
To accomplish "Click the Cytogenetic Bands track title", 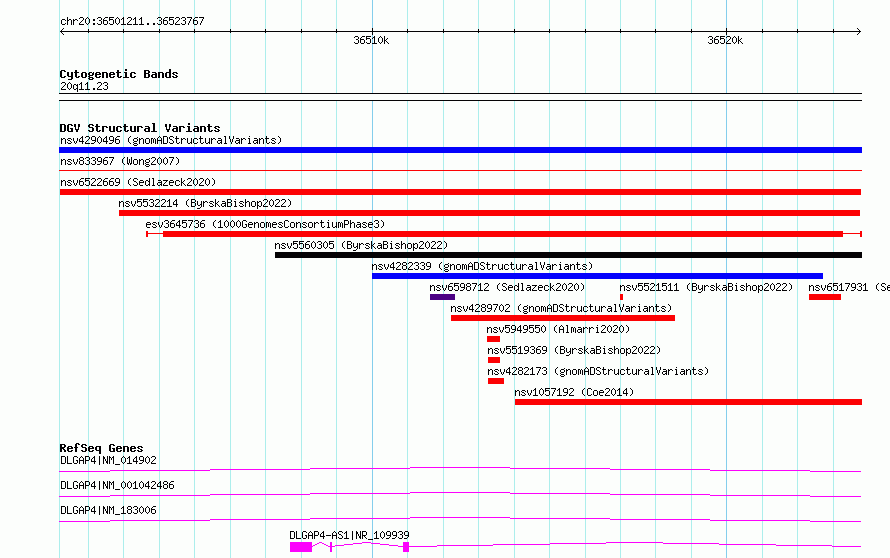I will click(x=119, y=74).
